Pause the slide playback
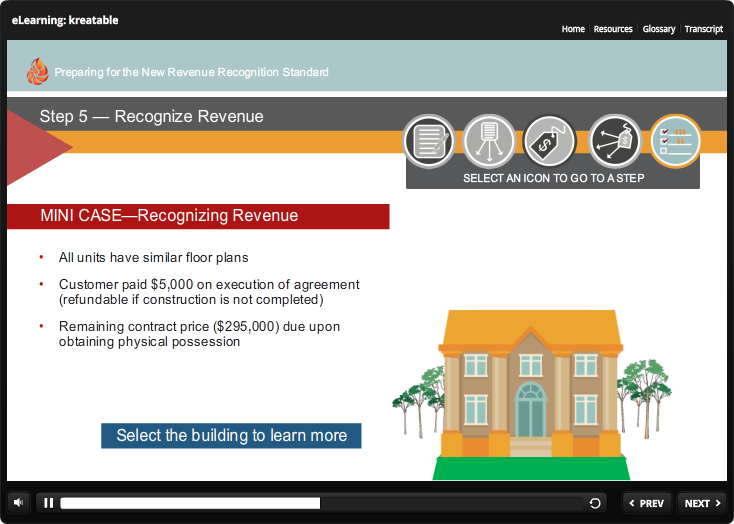This screenshot has height=524, width=734. pos(48,503)
